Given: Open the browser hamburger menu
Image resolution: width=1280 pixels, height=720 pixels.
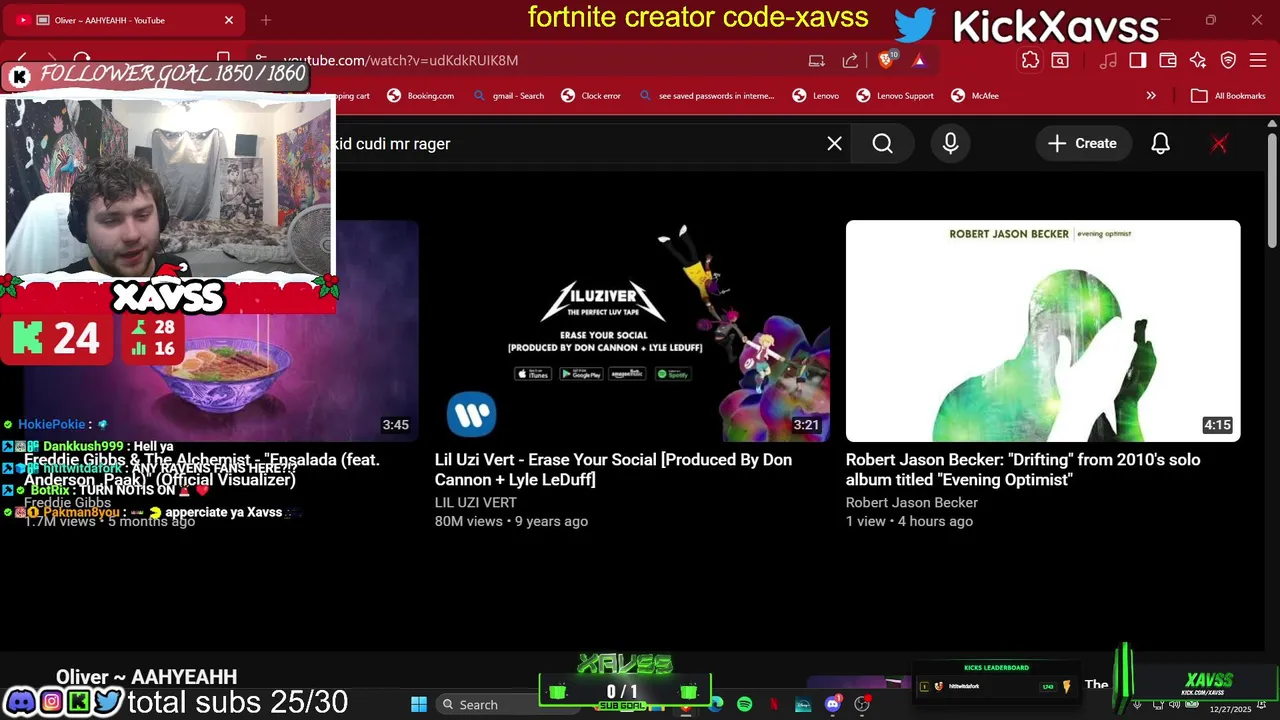Looking at the screenshot, I should click(x=1257, y=60).
